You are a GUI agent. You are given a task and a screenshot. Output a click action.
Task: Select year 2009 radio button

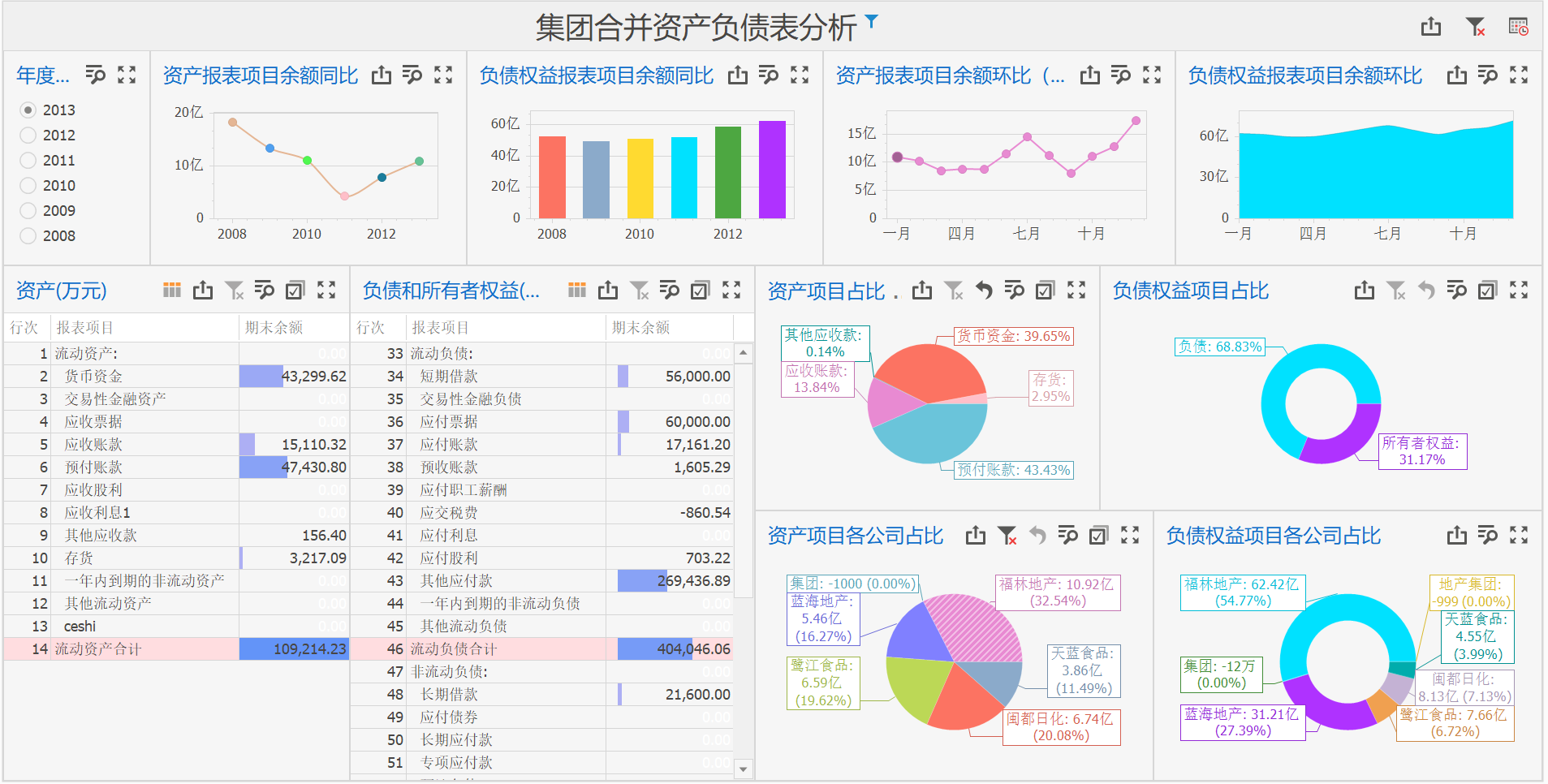(28, 210)
